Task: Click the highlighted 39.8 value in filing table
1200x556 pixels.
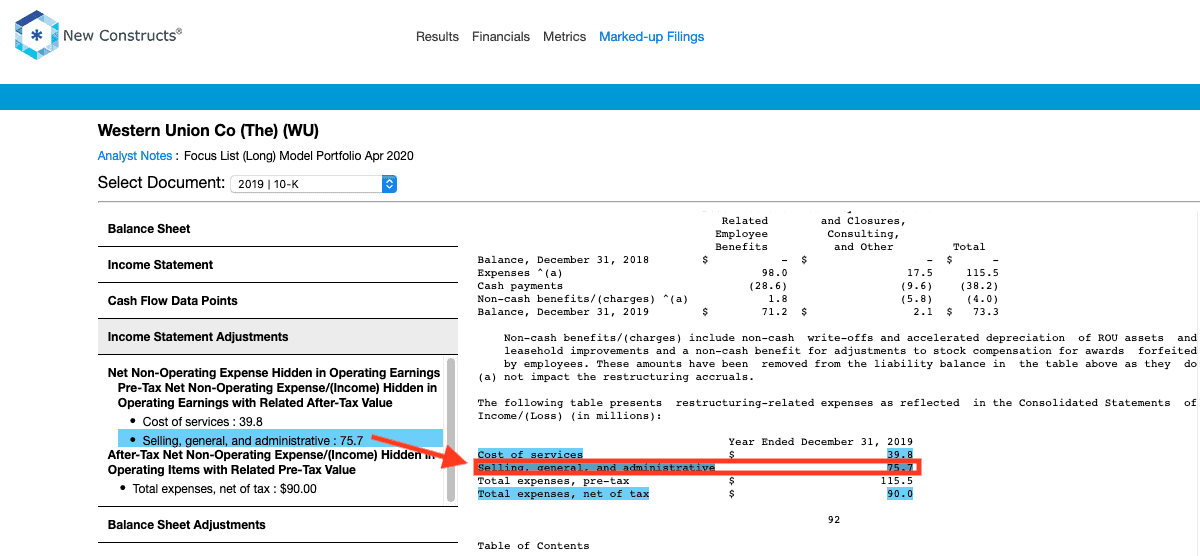Action: click(x=900, y=455)
